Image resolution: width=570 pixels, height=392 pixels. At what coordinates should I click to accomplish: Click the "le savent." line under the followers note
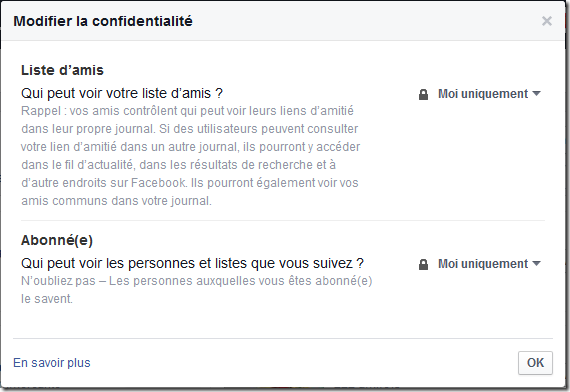pos(47,299)
